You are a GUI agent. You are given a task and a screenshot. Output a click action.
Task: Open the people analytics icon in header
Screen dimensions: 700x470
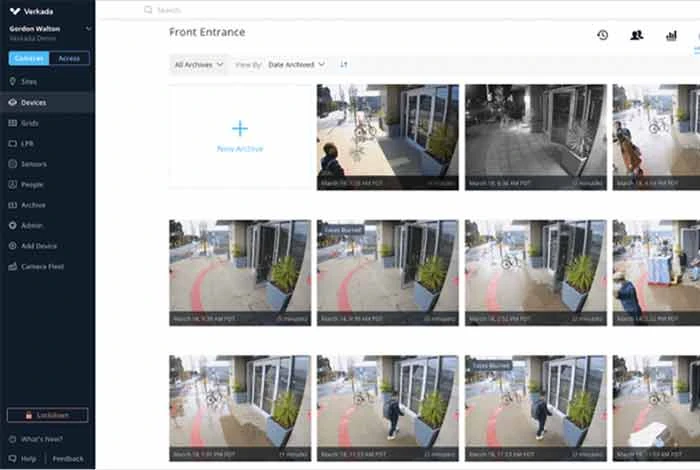(x=637, y=35)
